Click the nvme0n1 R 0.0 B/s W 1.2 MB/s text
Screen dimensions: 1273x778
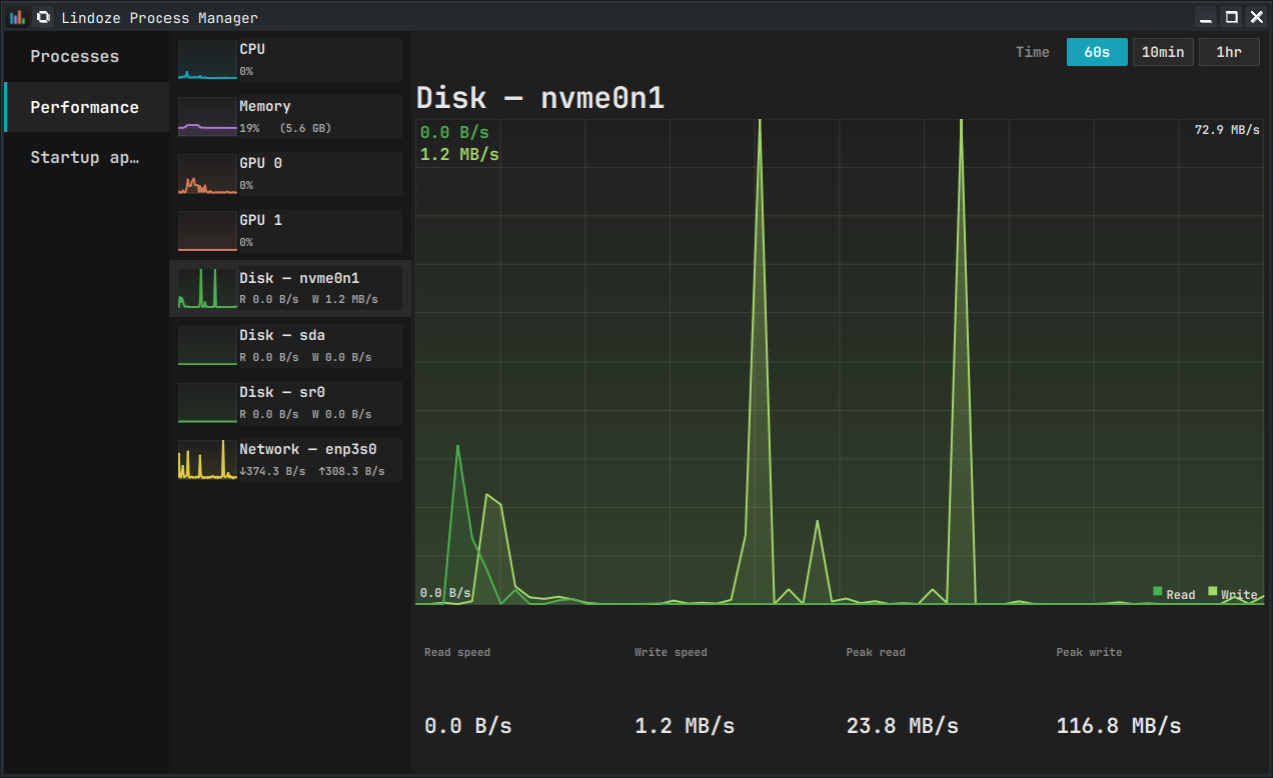tap(309, 299)
